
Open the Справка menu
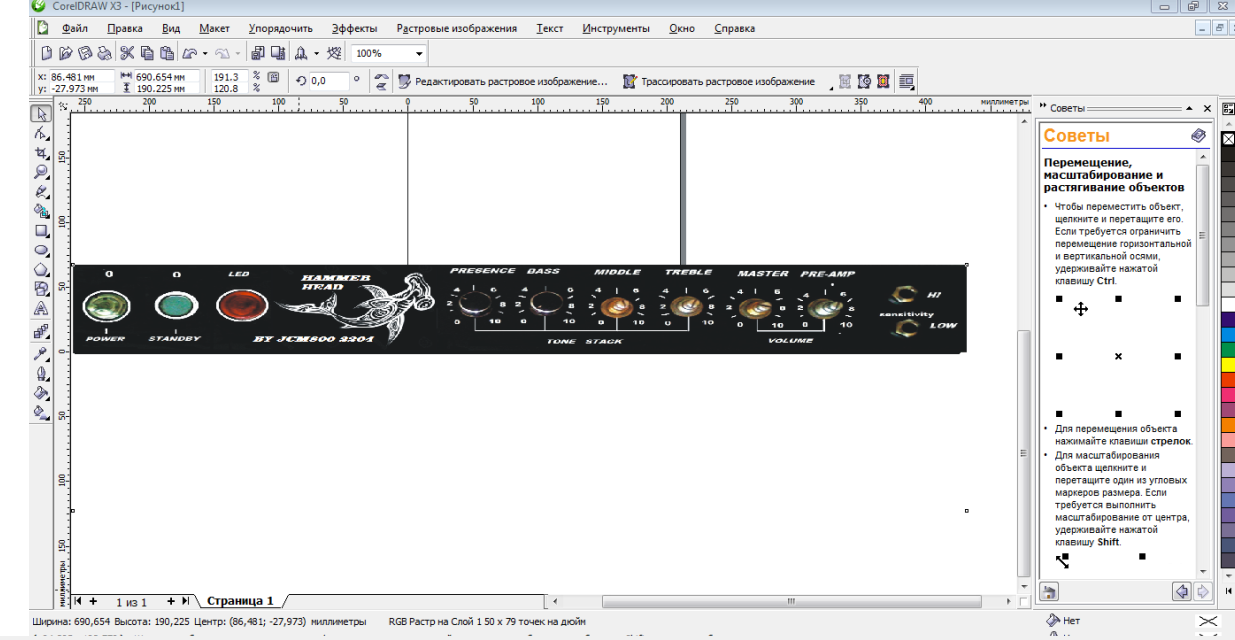(735, 29)
